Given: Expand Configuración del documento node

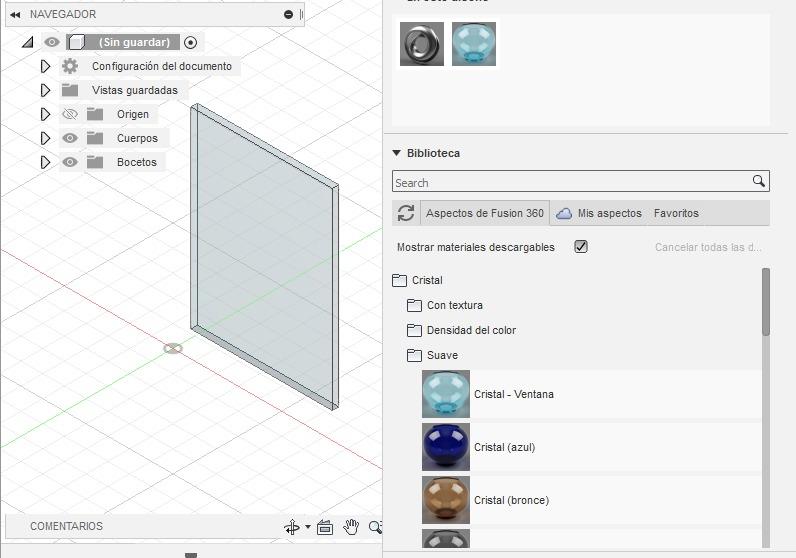Looking at the screenshot, I should pos(45,66).
